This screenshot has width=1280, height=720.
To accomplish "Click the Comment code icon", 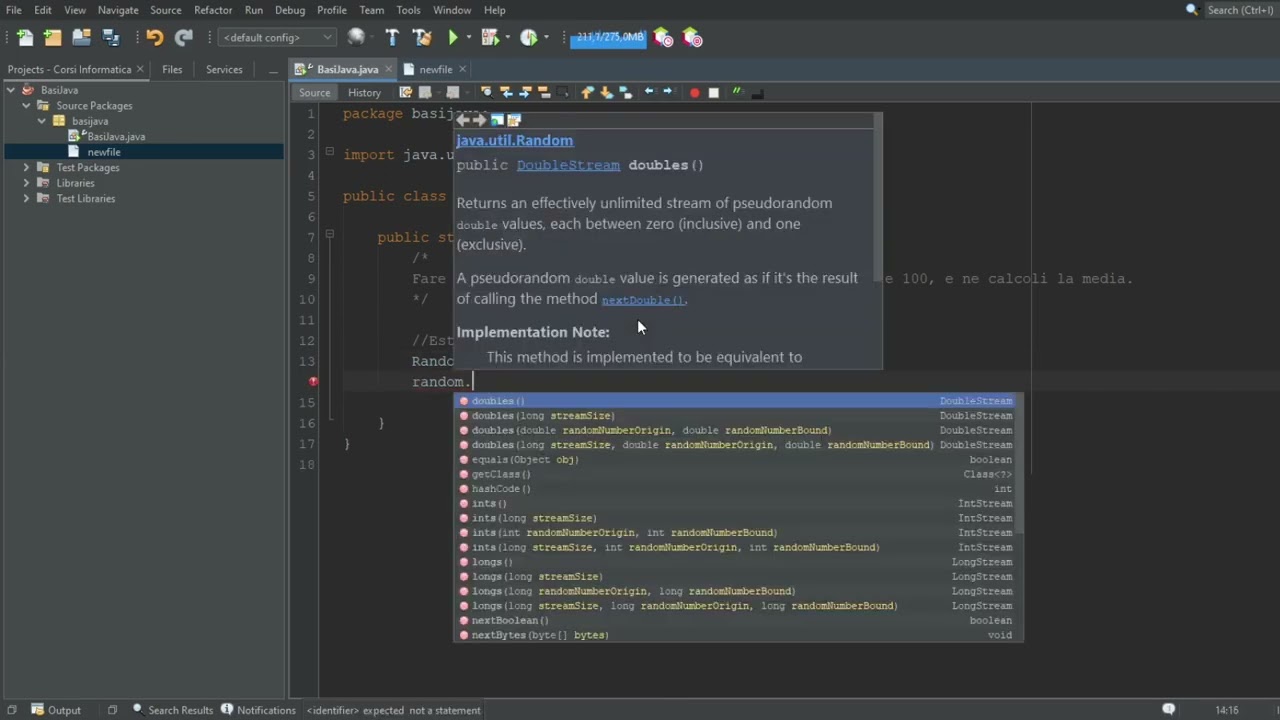I will [738, 93].
